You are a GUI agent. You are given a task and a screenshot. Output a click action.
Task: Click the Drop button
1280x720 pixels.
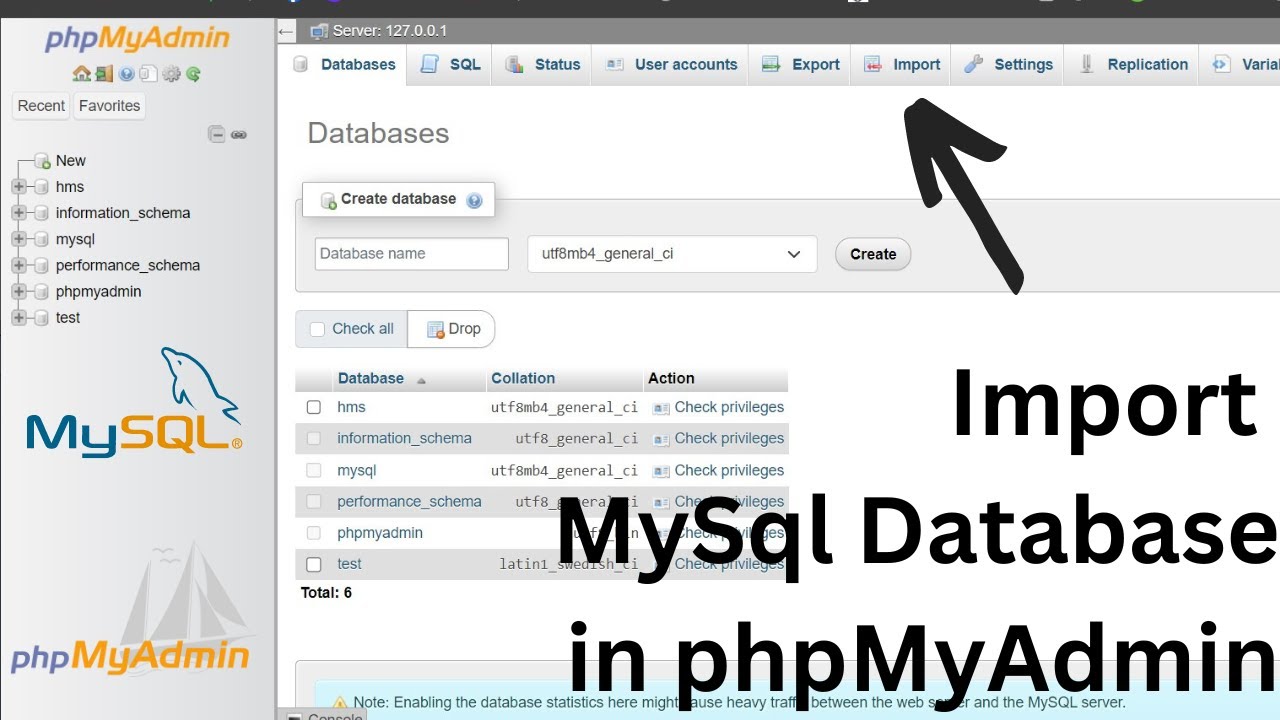coord(452,329)
